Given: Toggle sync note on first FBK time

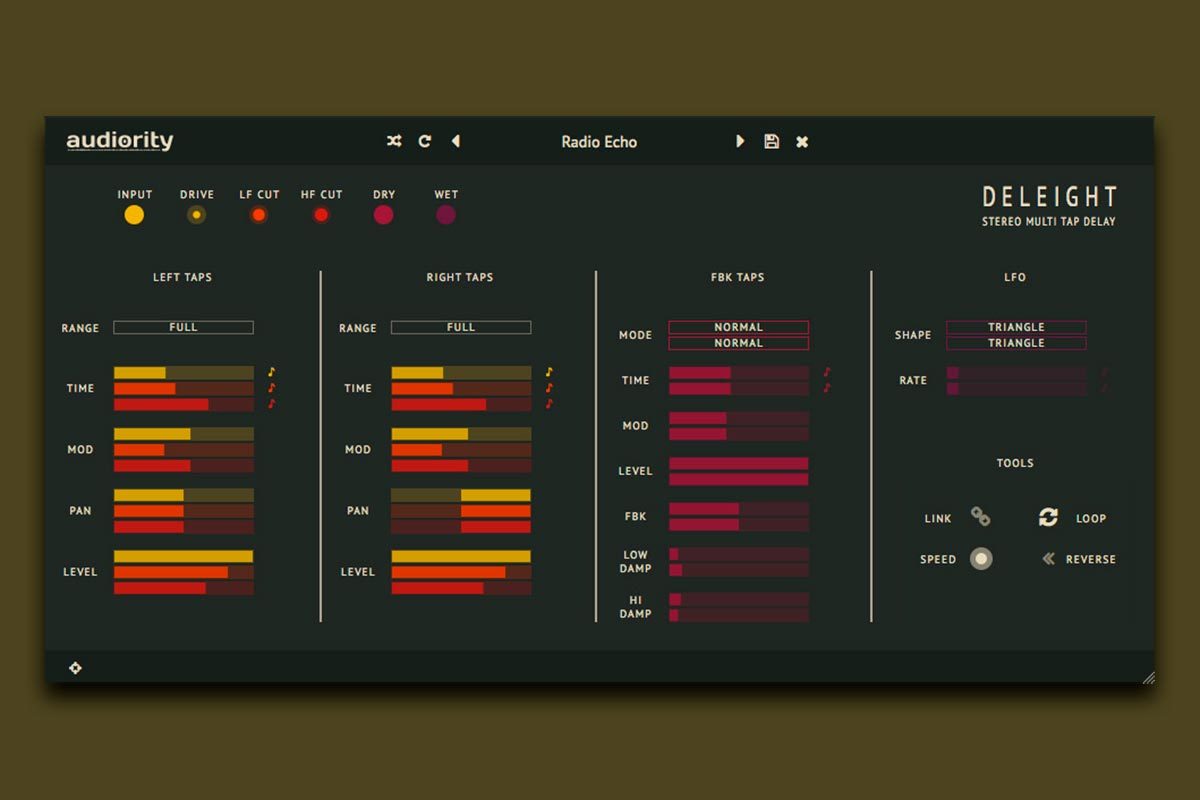Looking at the screenshot, I should pos(827,372).
